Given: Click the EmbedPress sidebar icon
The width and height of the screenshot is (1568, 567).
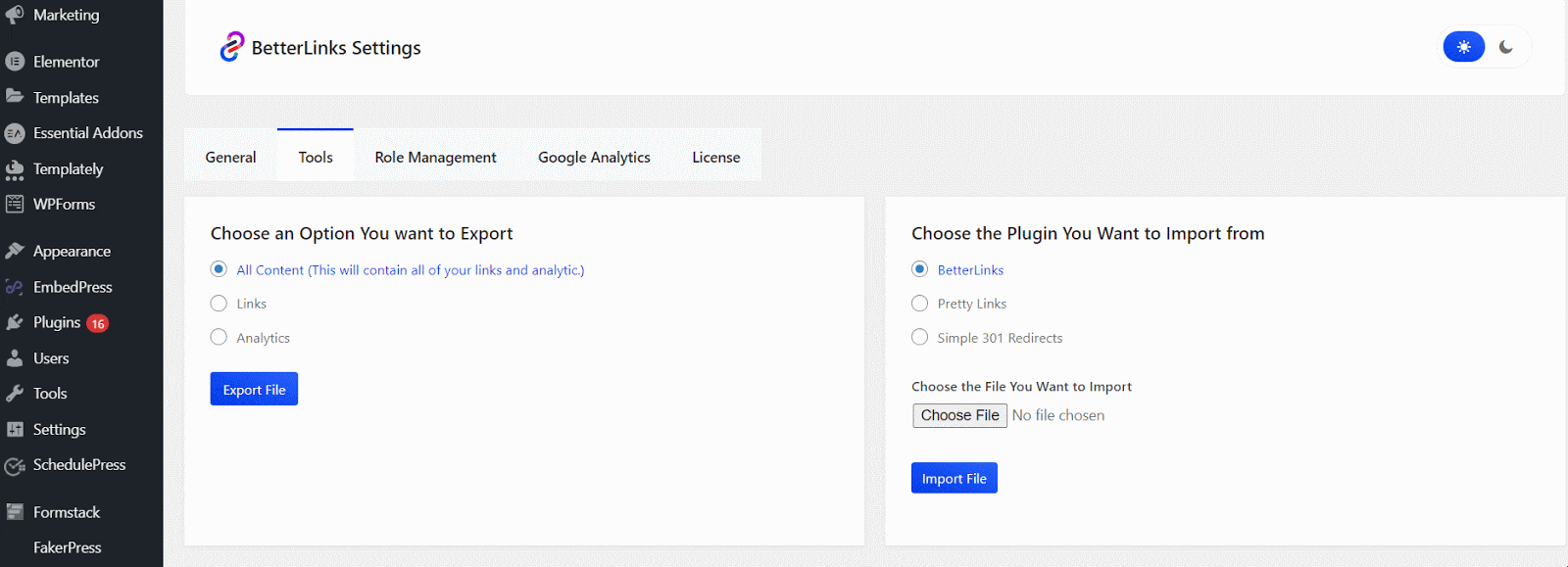Looking at the screenshot, I should point(15,287).
